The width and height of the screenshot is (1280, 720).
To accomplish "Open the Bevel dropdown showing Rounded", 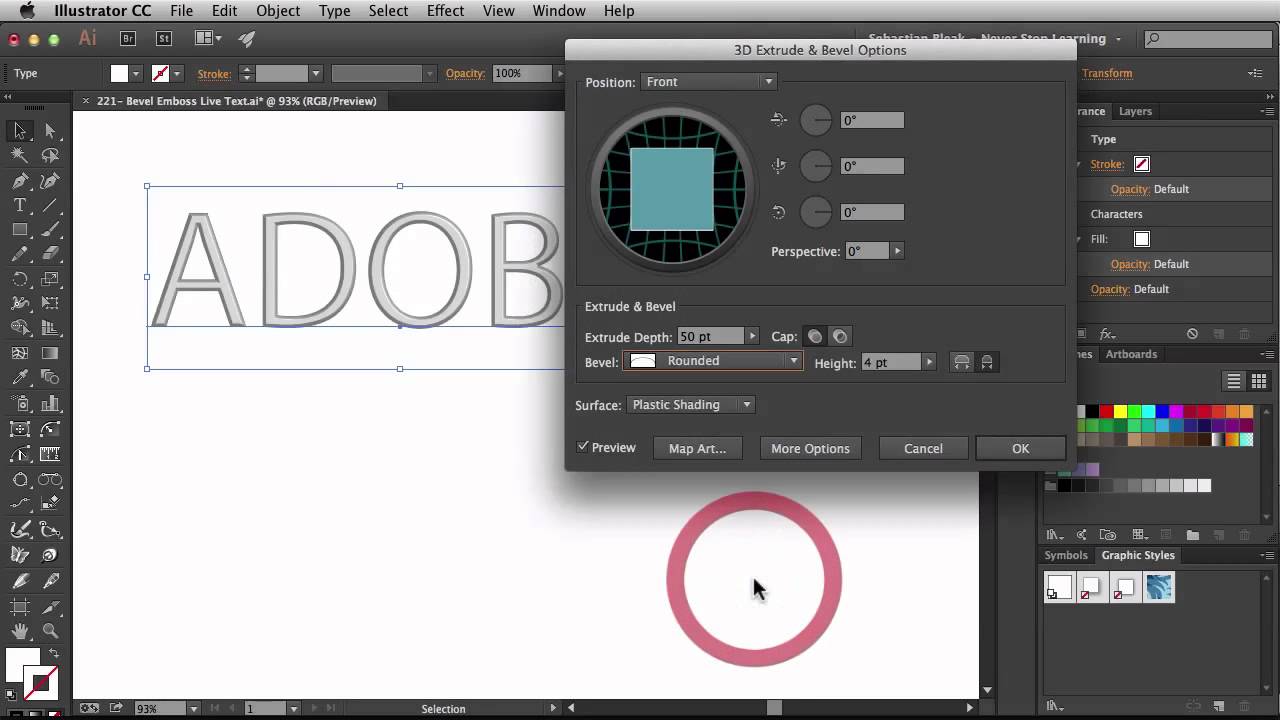I will (x=713, y=361).
